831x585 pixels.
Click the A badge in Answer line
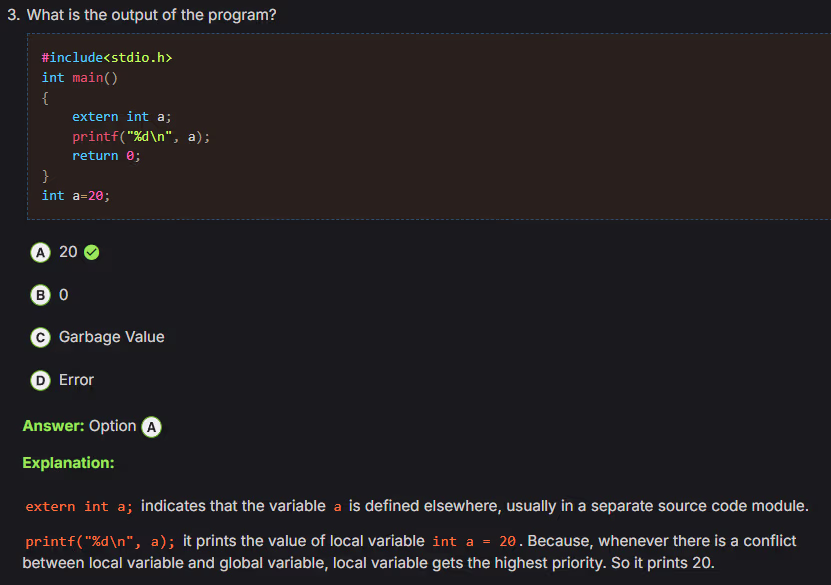151,426
